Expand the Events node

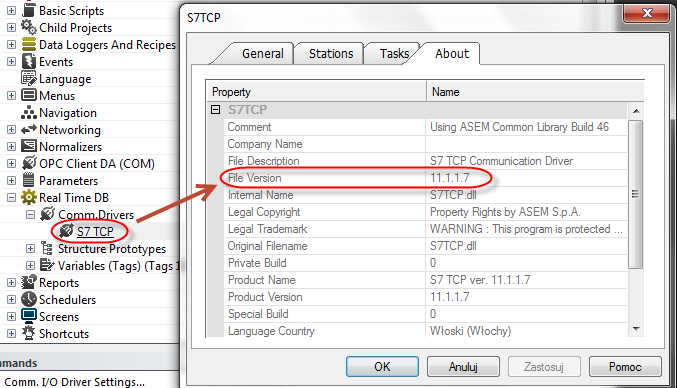pos(12,62)
